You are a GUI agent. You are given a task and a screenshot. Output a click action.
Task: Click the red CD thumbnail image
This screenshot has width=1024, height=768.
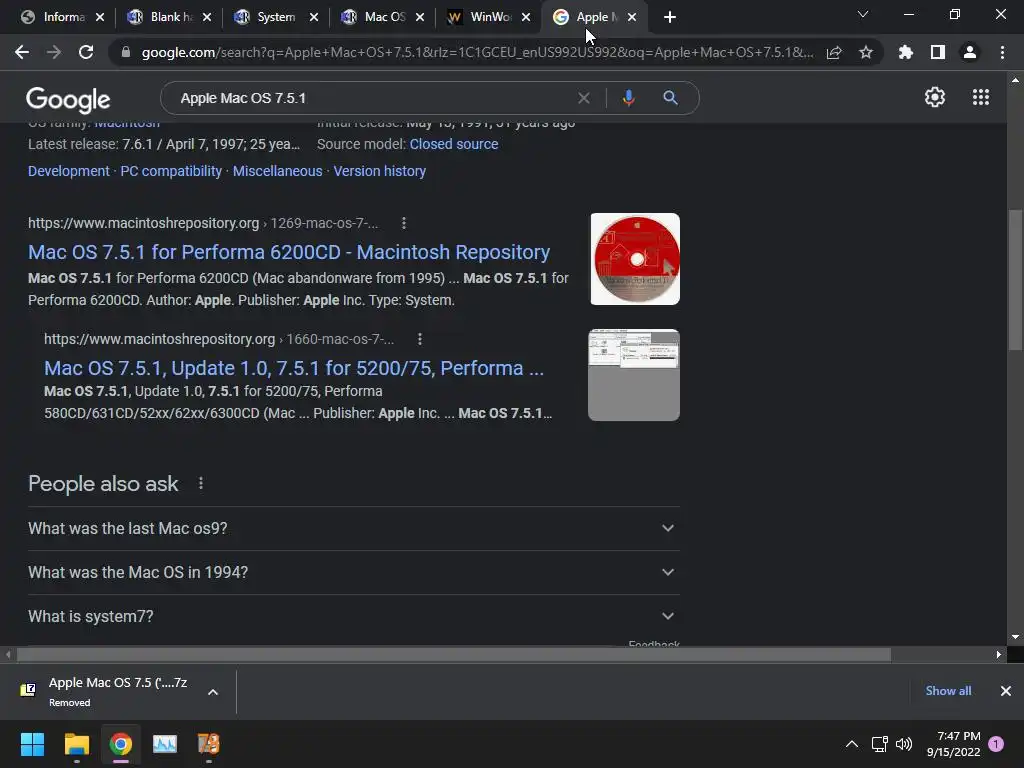pyautogui.click(x=635, y=259)
